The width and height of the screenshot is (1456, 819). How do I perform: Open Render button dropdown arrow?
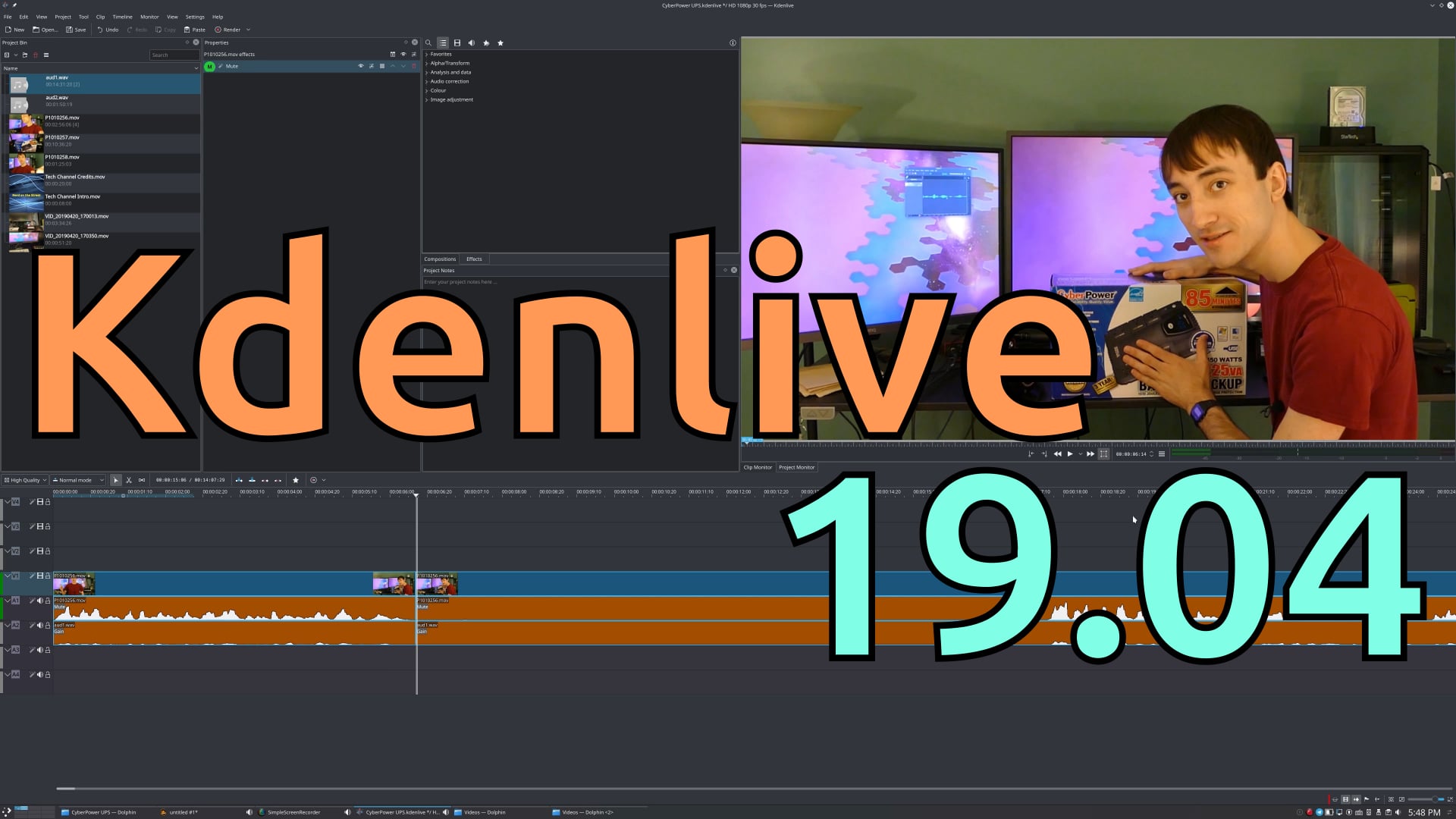pos(248,30)
